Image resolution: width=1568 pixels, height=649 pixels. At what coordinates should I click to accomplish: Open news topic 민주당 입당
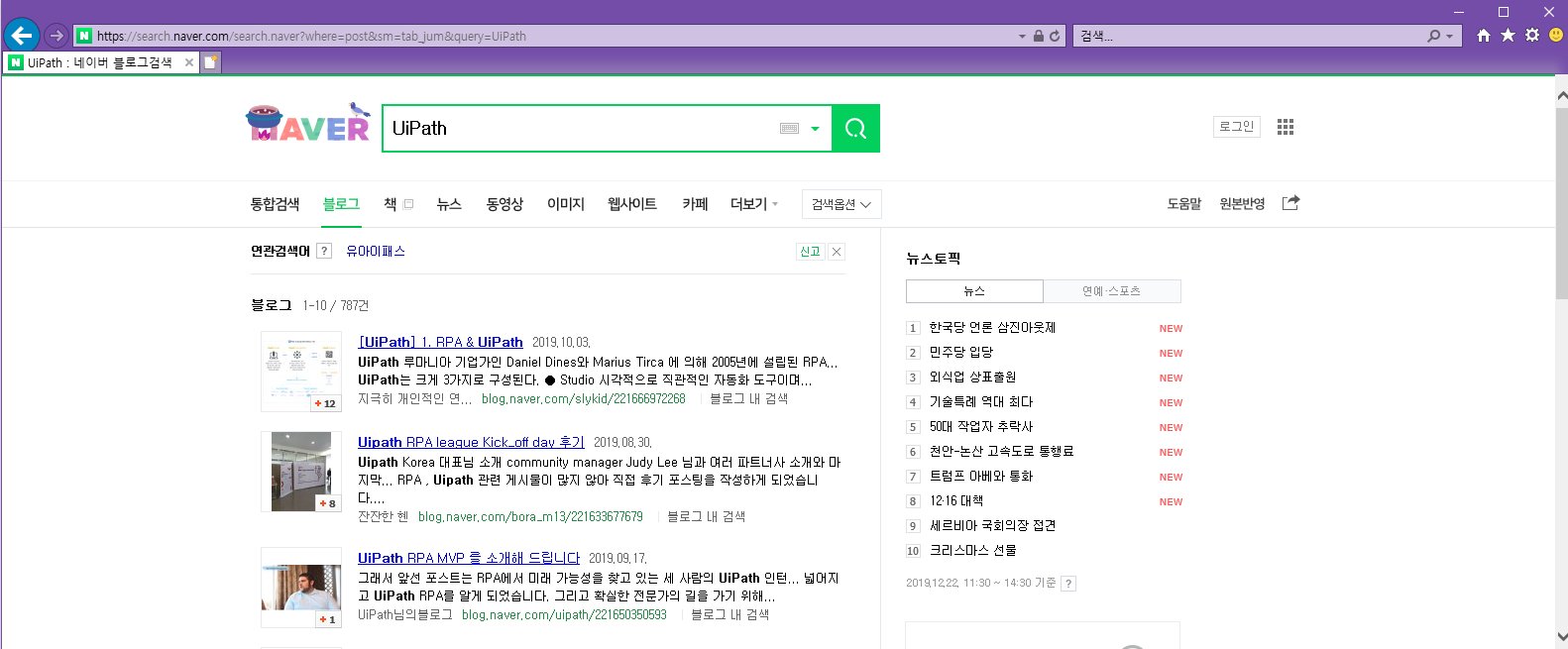click(x=961, y=352)
